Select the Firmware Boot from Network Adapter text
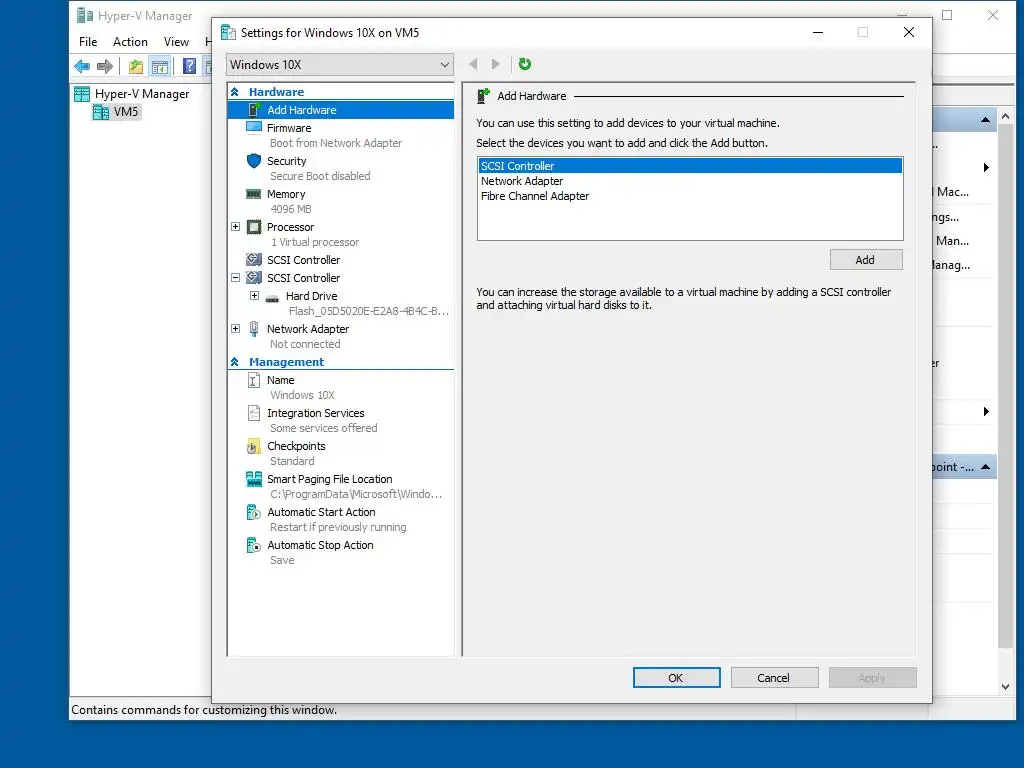Viewport: 1024px width, 768px height. click(336, 143)
